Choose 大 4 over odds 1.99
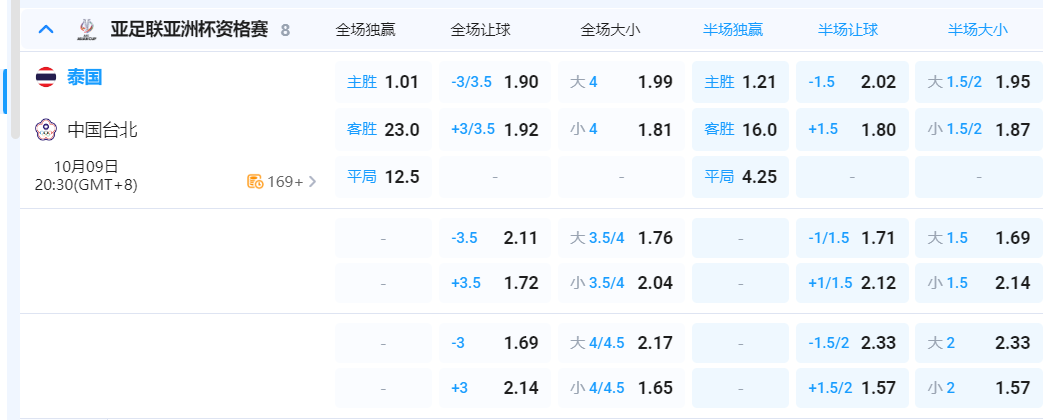The width and height of the screenshot is (1043, 420). point(621,82)
